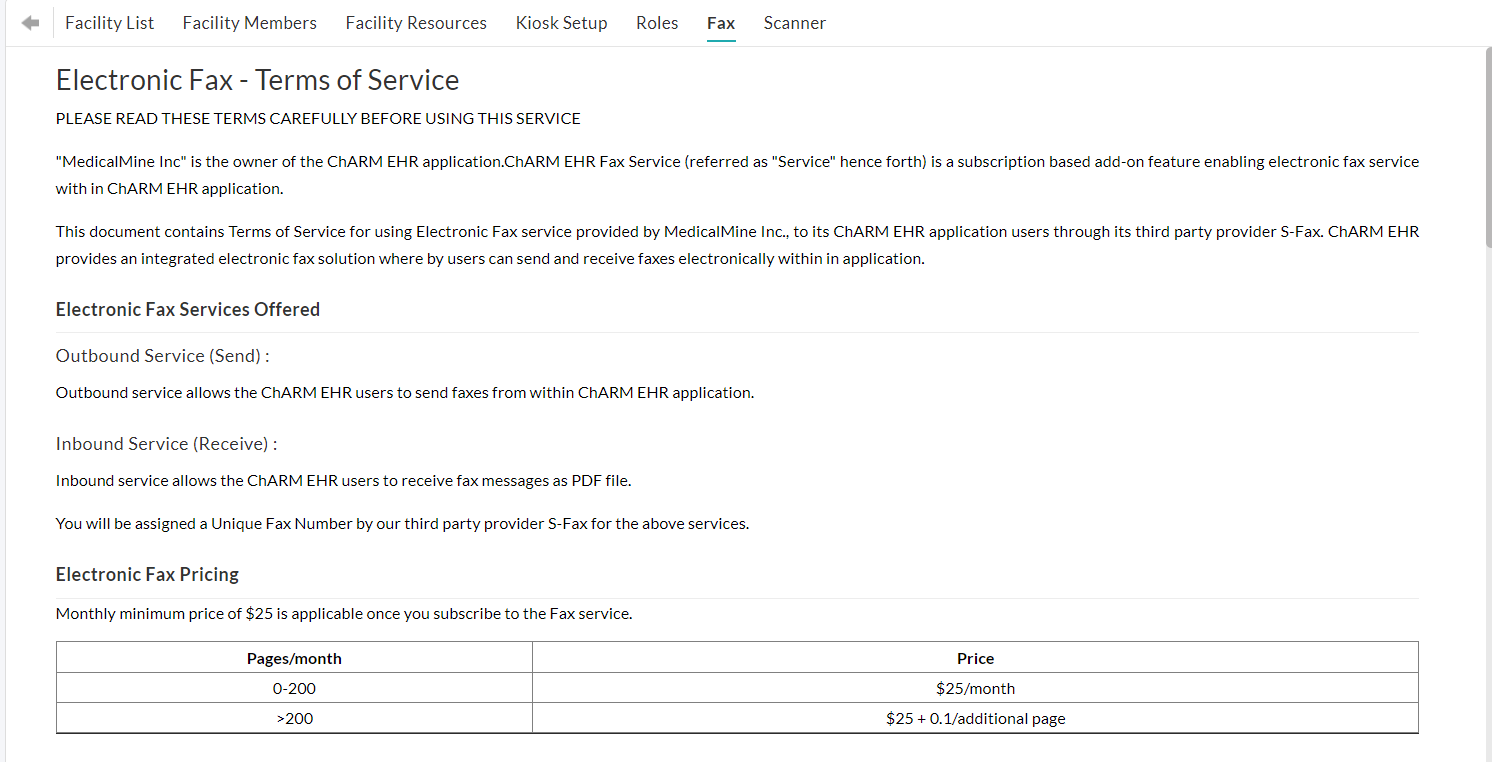Screen dimensions: 1492x762
Task: Click the $25 + 0.1/additional page cell
Action: point(975,718)
